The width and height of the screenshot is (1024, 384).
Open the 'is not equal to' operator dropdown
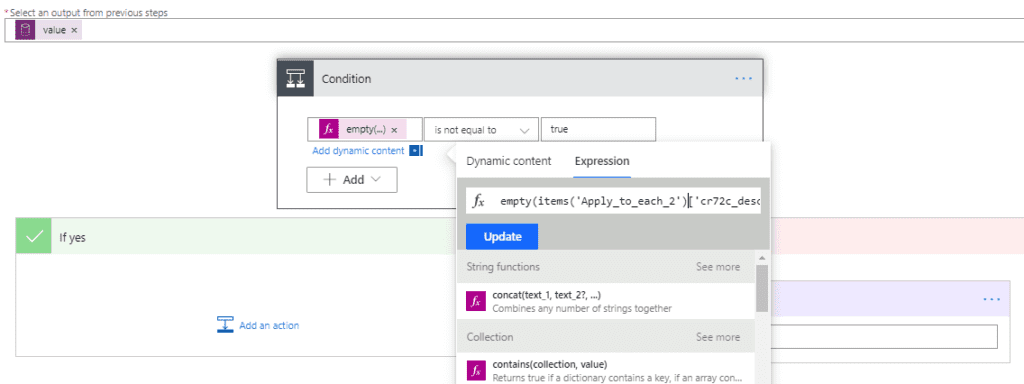481,130
